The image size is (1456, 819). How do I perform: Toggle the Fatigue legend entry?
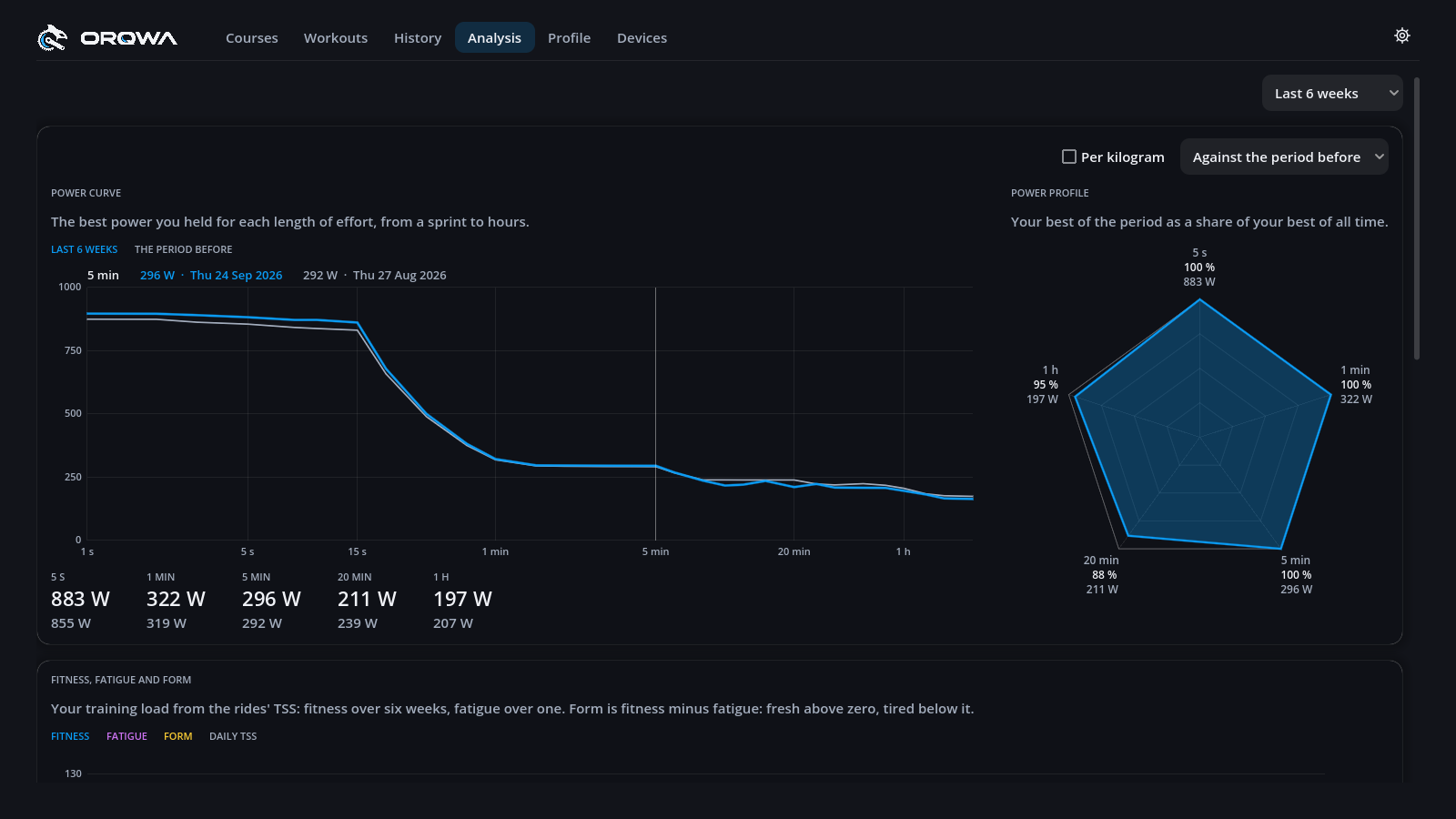[126, 736]
